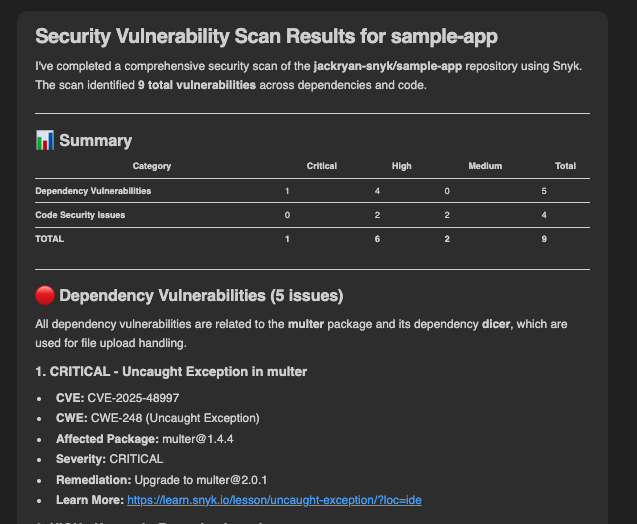
Task: Select the Code Security Issues row label
Action: (81, 215)
